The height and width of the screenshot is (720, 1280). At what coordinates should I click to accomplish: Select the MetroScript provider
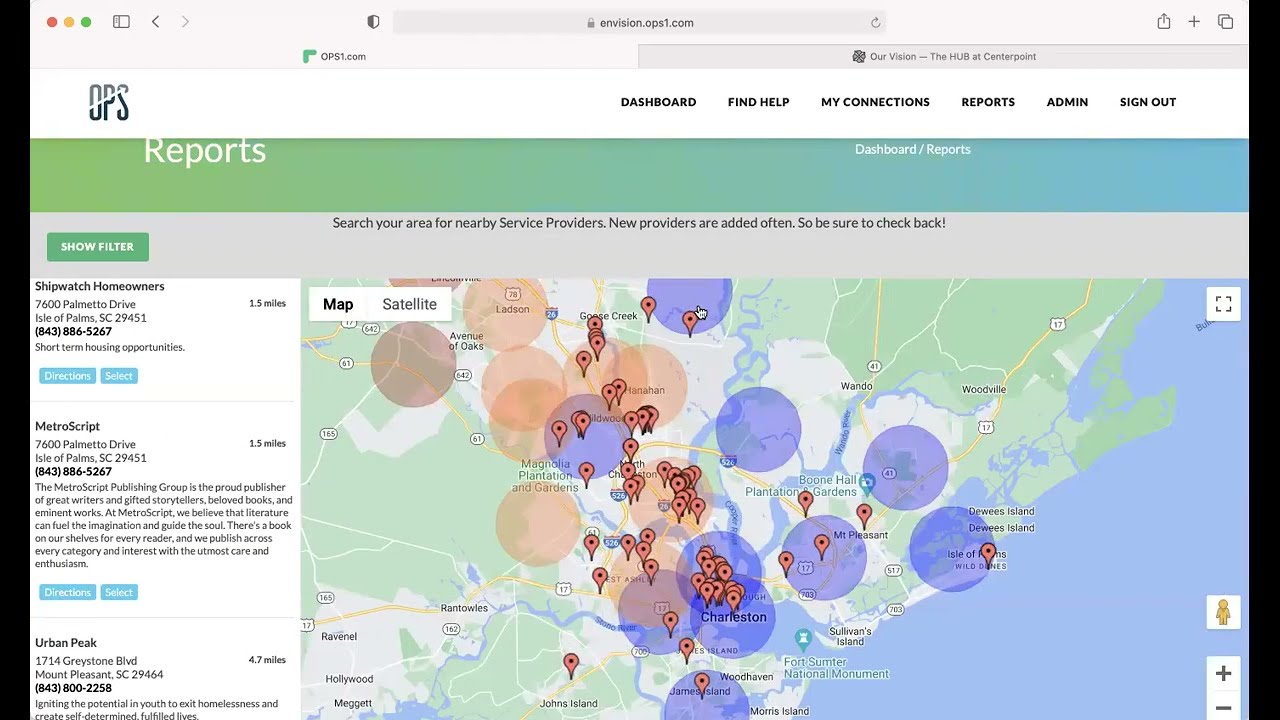(118, 592)
